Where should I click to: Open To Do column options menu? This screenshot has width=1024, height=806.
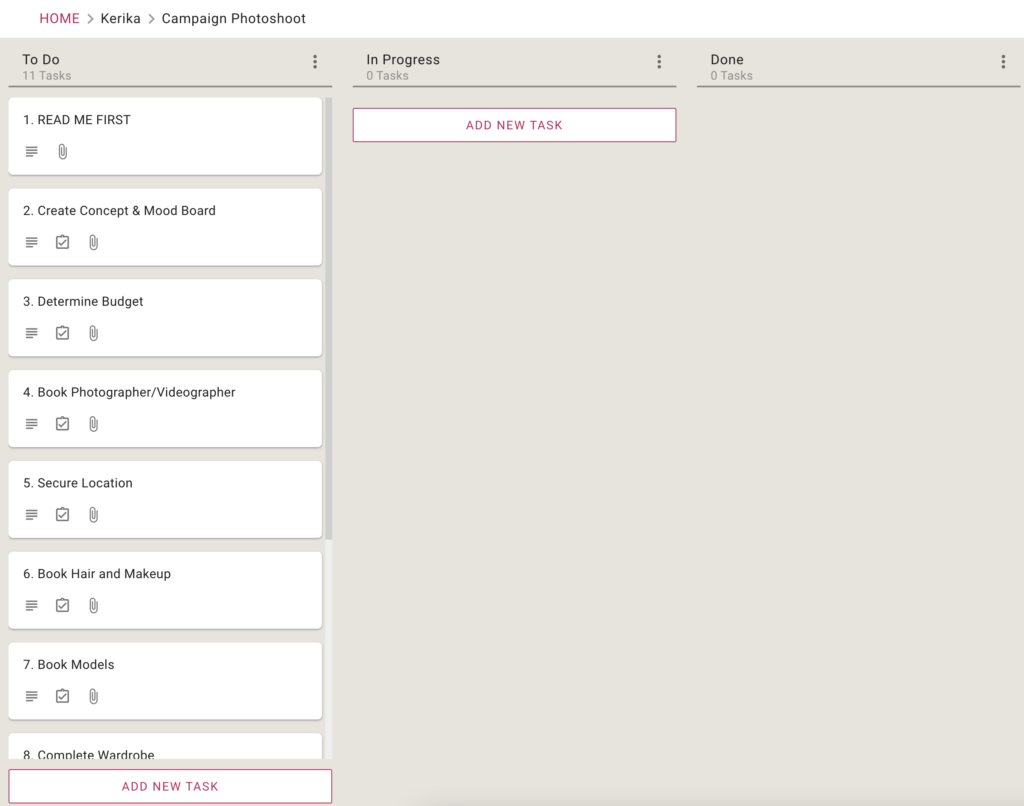click(315, 61)
